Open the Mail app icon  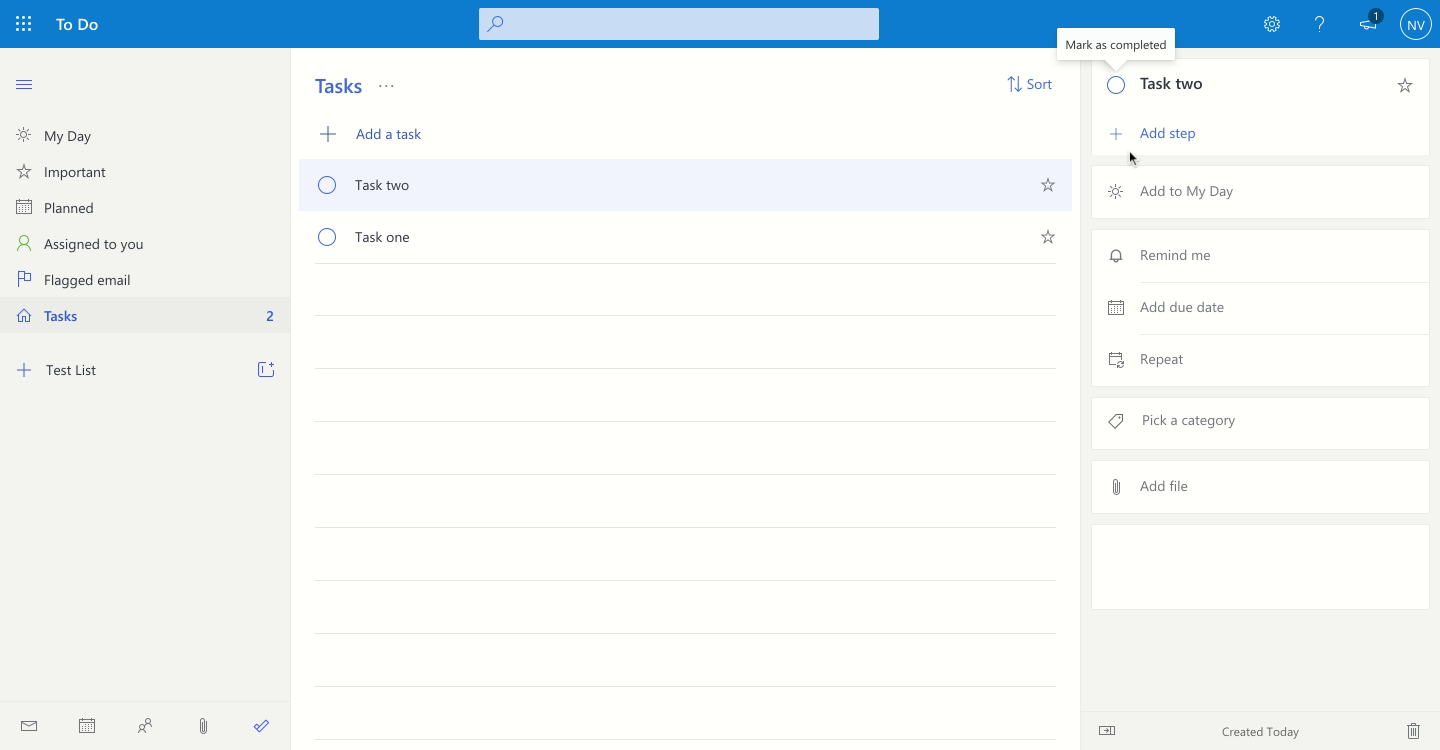coord(29,726)
